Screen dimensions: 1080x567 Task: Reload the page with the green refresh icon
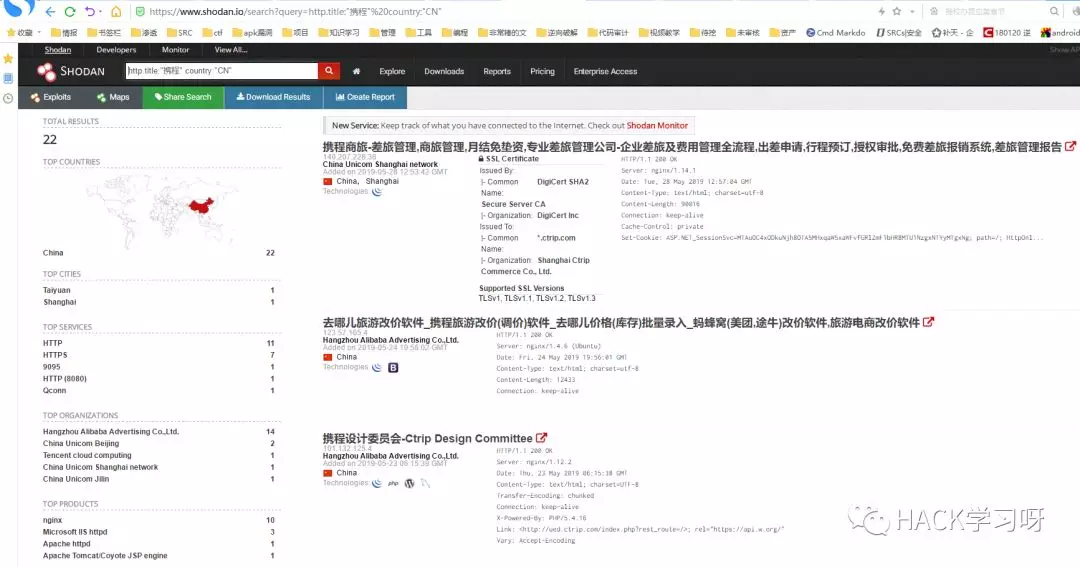(x=70, y=12)
